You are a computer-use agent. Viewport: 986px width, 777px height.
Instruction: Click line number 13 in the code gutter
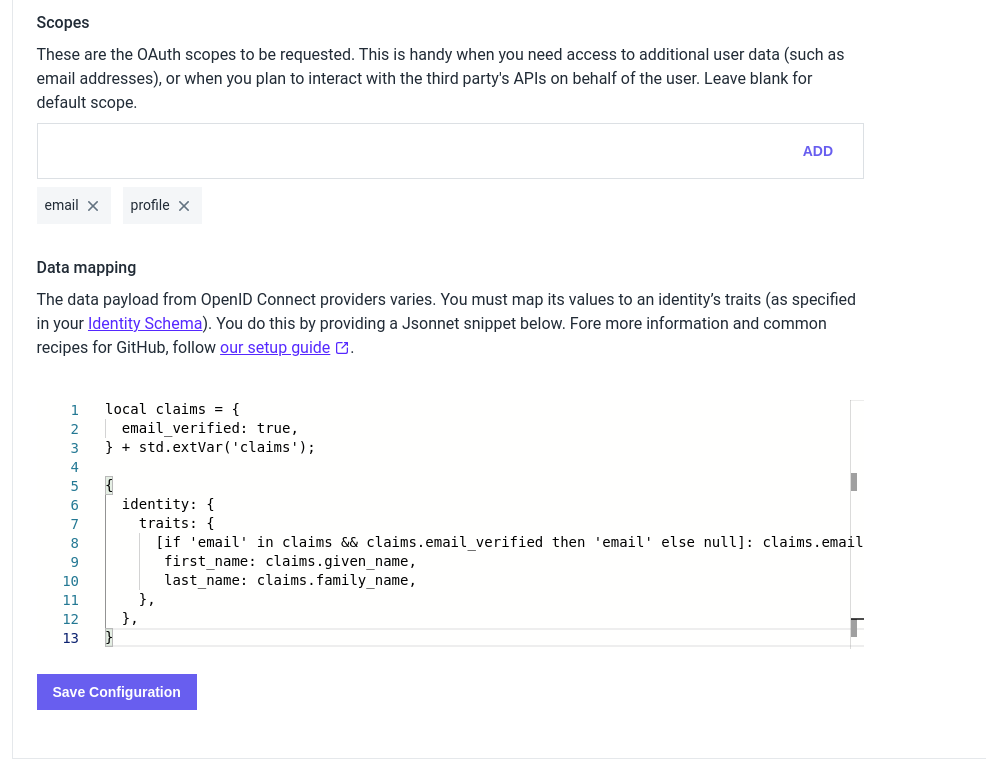click(71, 637)
